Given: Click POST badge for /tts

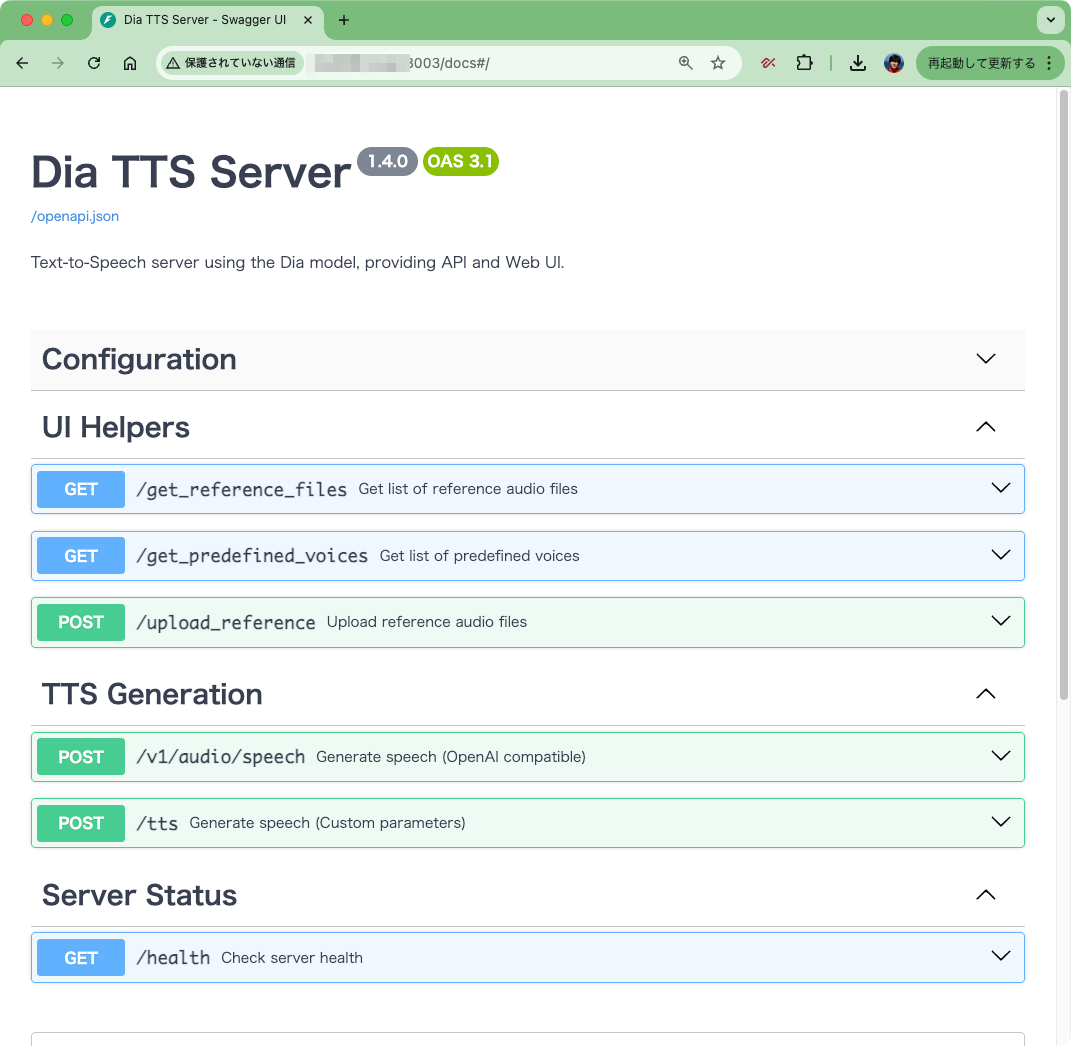Looking at the screenshot, I should click(x=81, y=823).
